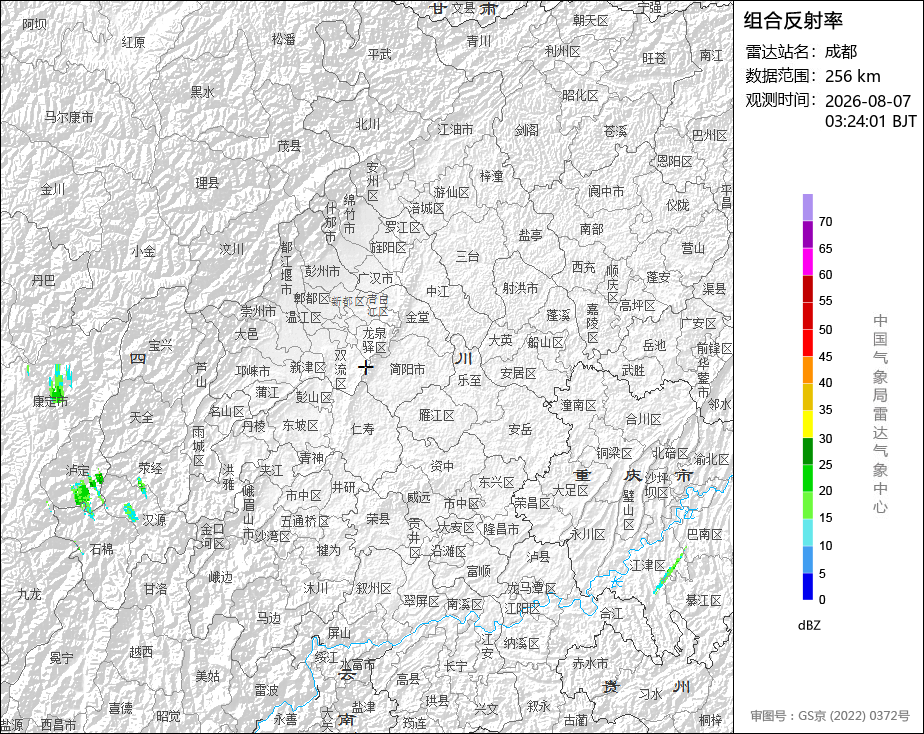Click the observation time 03:24:01 BJT

870,121
